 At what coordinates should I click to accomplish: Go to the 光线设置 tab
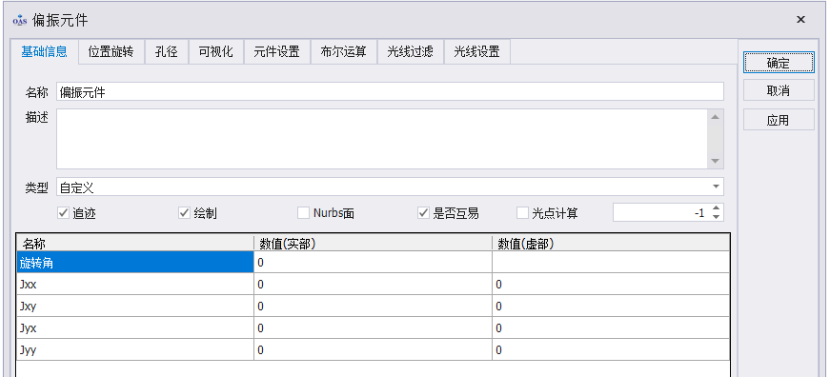click(x=477, y=52)
